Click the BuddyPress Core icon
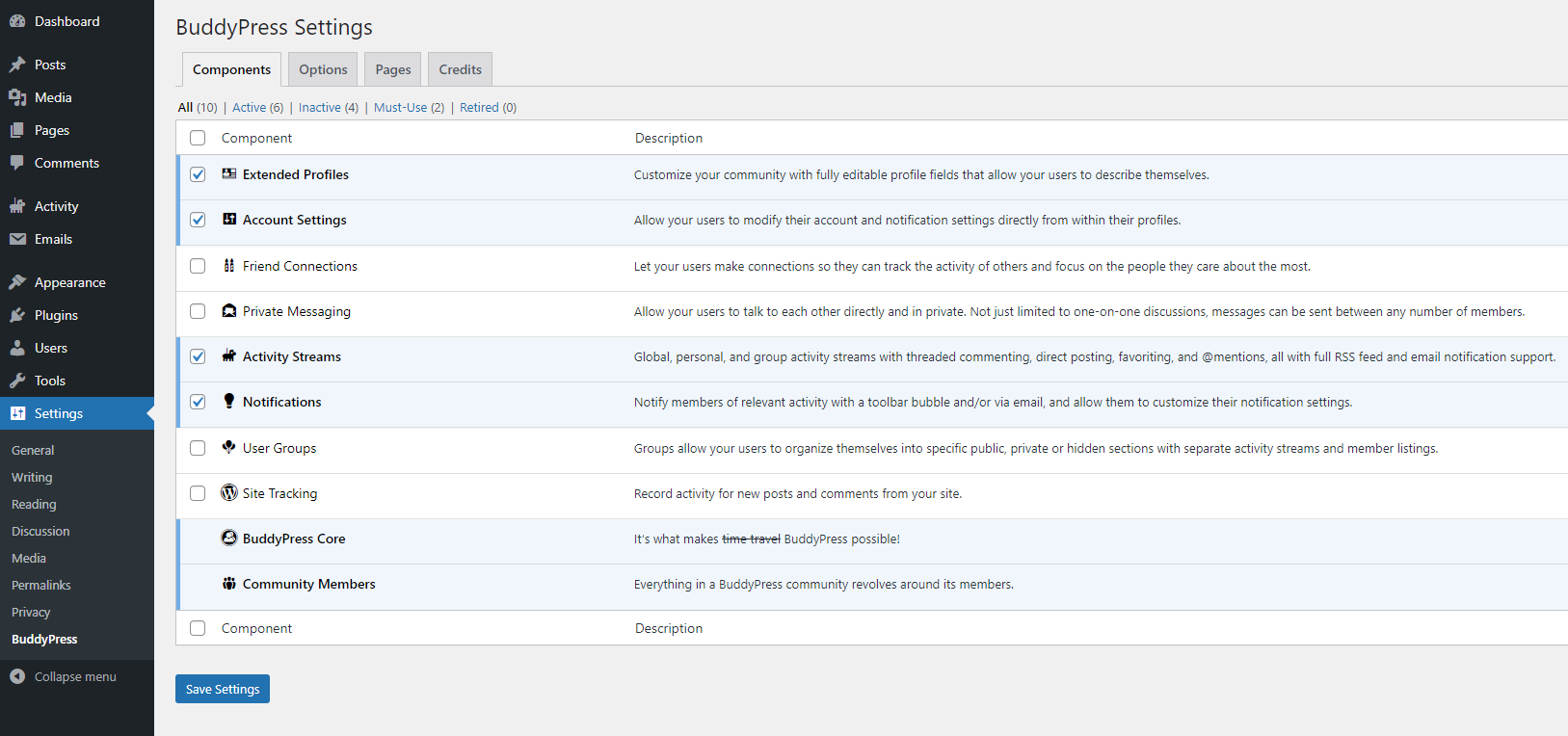This screenshot has height=736, width=1568. tap(229, 538)
